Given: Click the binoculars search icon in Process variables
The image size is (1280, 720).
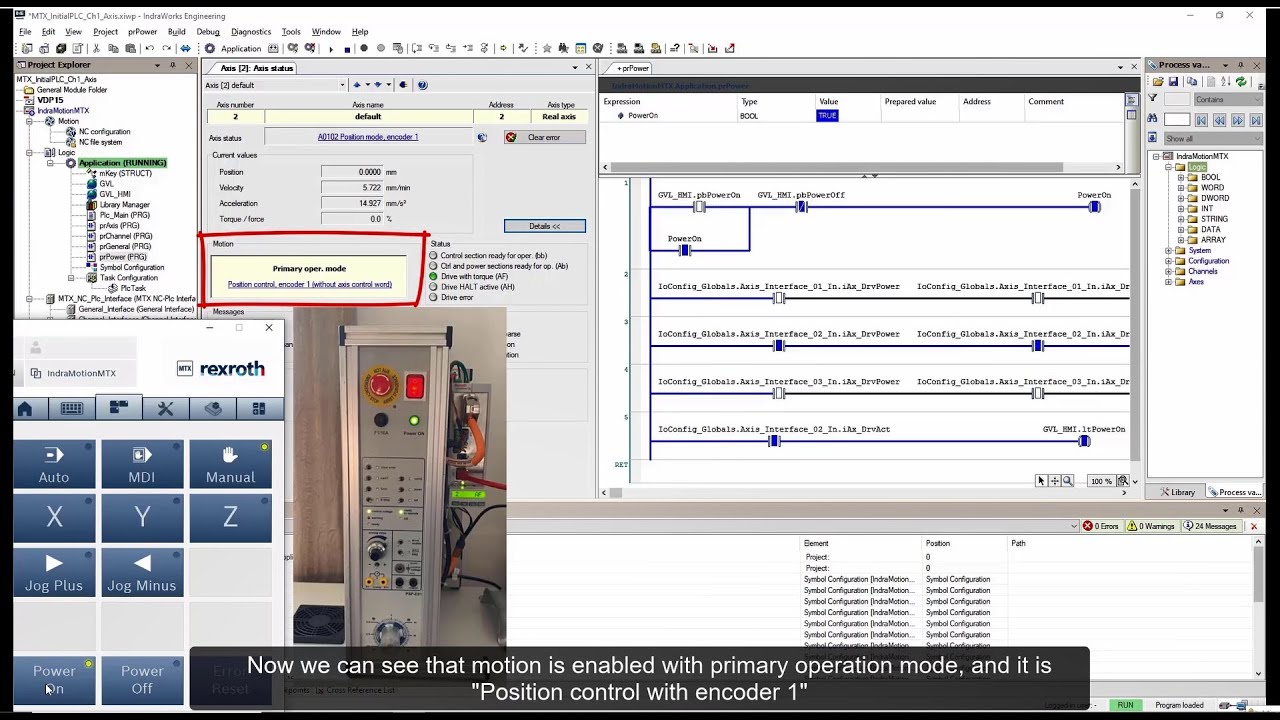Looking at the screenshot, I should pyautogui.click(x=1152, y=119).
